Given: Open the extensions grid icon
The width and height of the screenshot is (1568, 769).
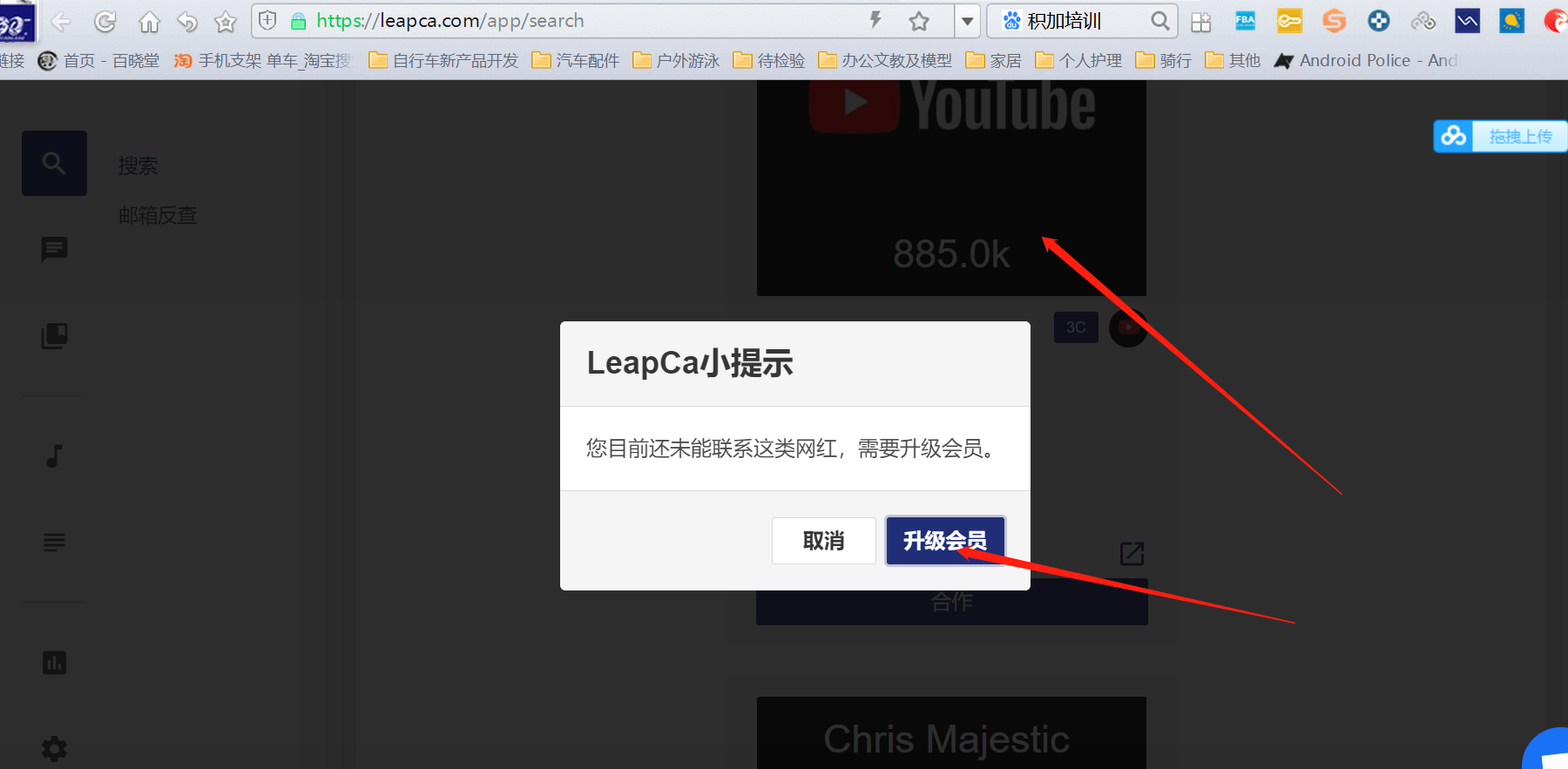Looking at the screenshot, I should (x=1201, y=22).
